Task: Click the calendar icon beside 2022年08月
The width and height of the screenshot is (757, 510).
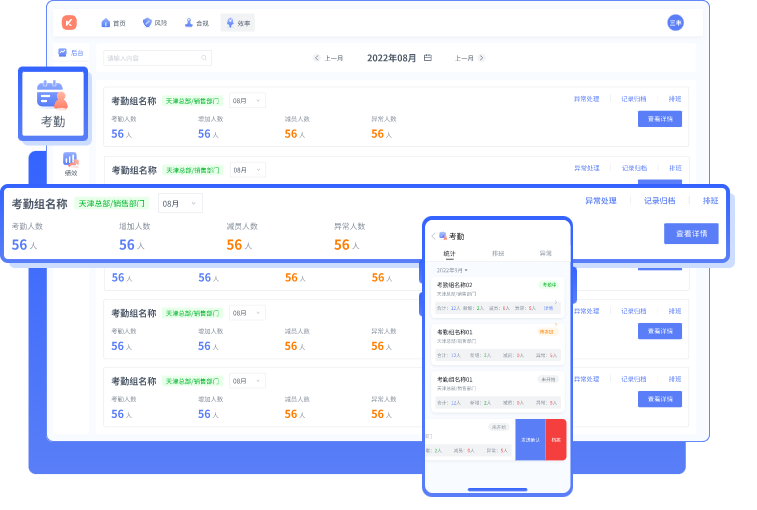Action: [x=428, y=58]
